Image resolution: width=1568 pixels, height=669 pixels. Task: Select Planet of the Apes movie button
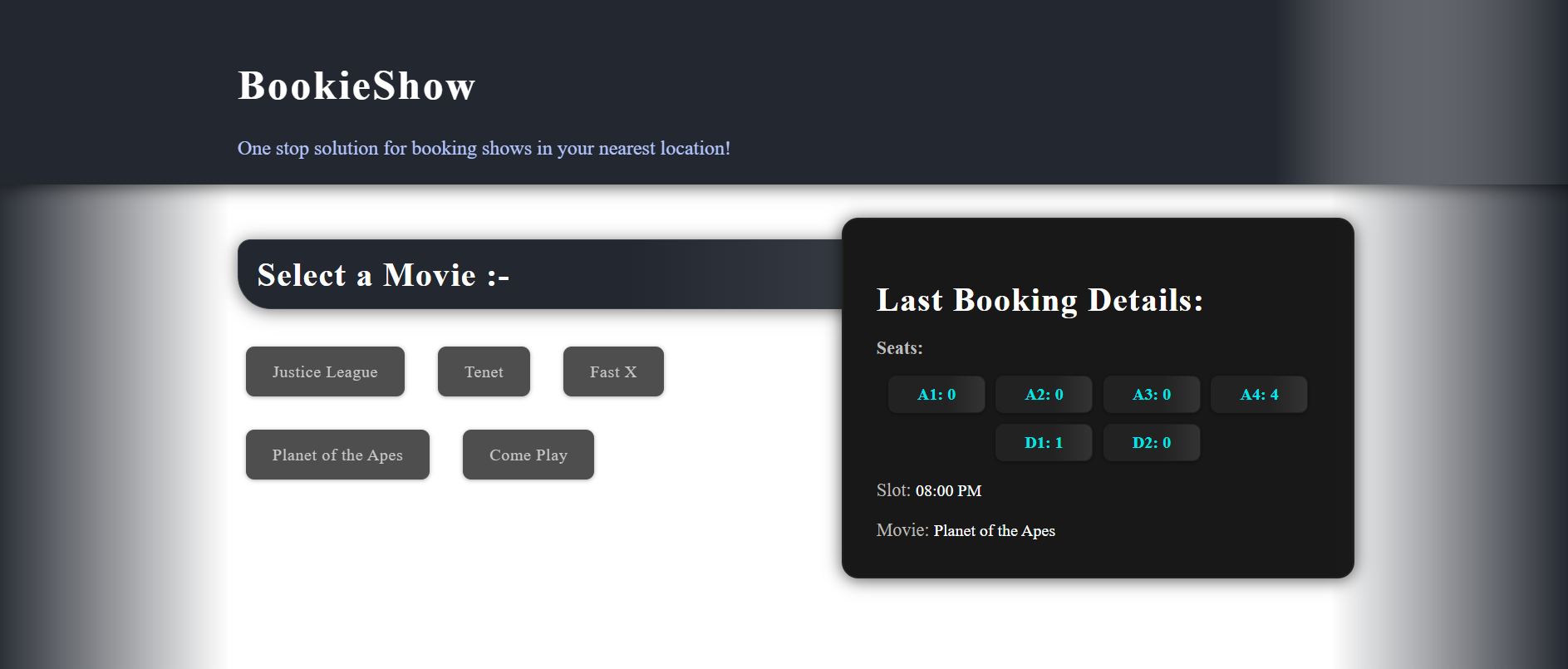click(x=337, y=455)
